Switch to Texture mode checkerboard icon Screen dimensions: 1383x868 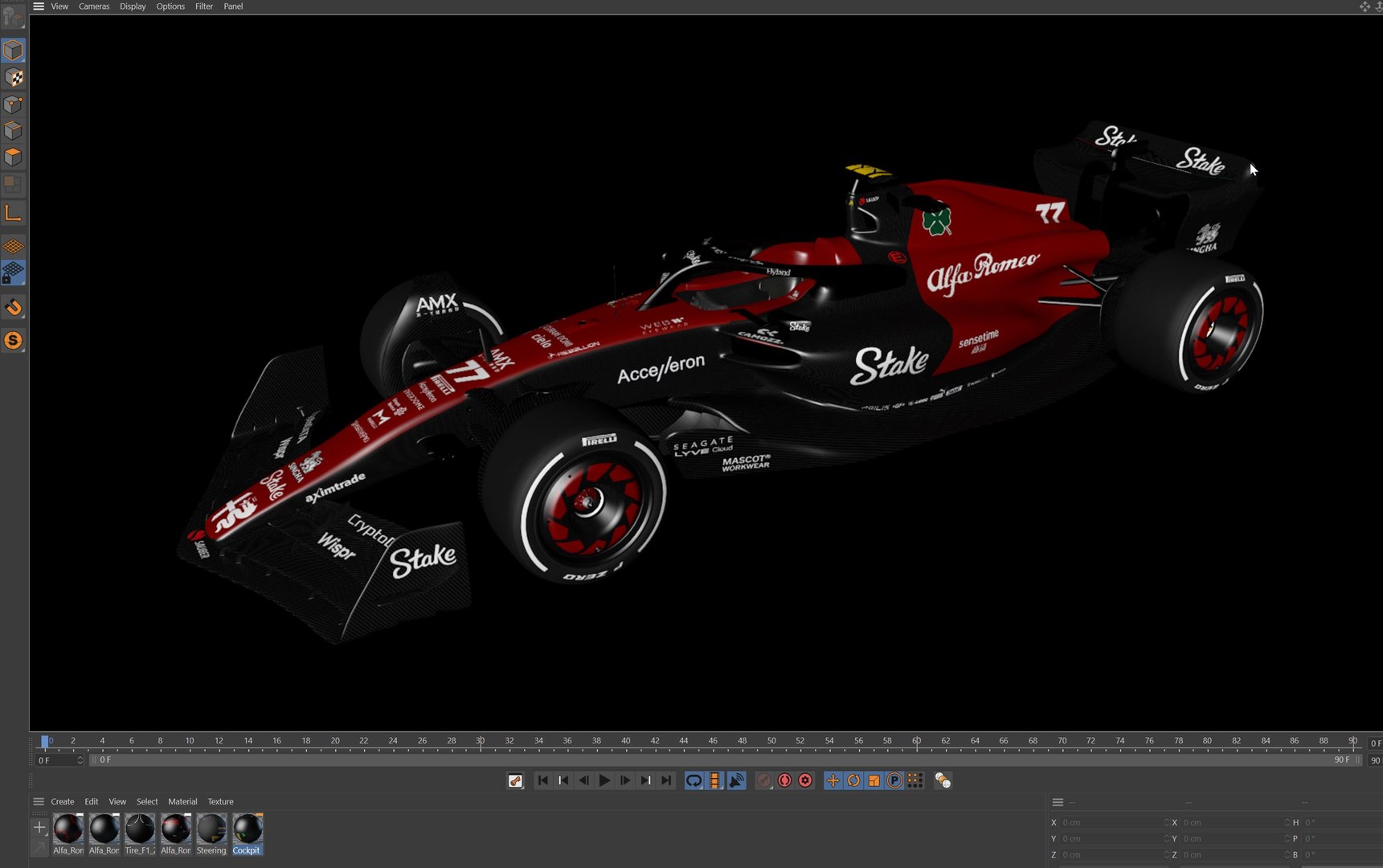[x=13, y=78]
